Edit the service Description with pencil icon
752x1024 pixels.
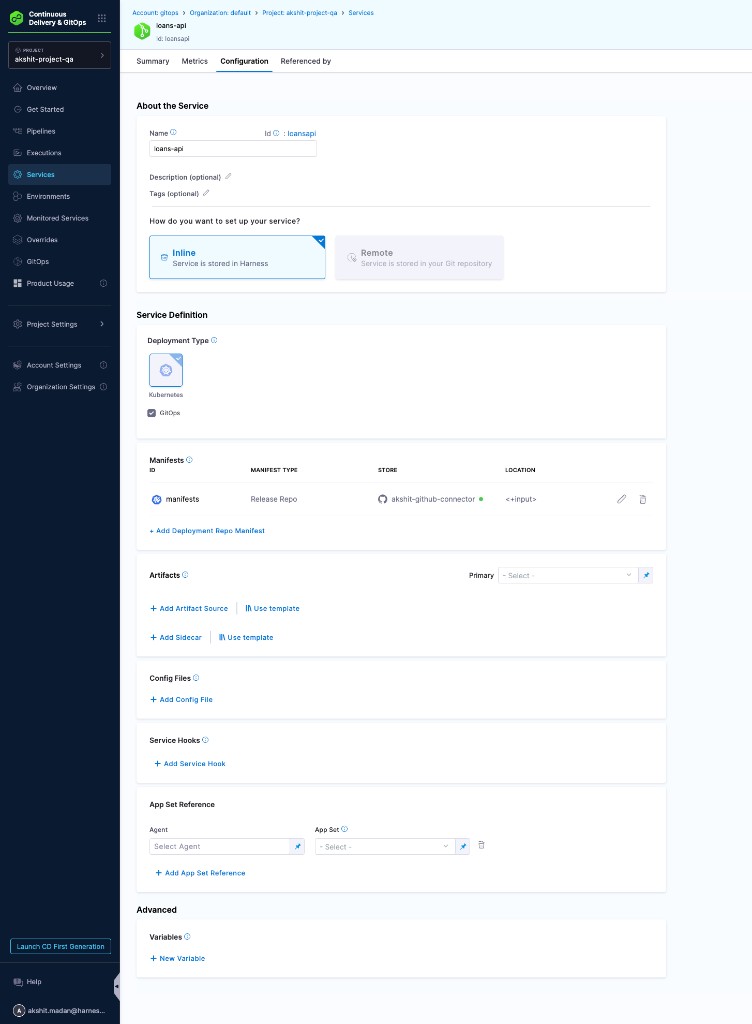tap(228, 177)
